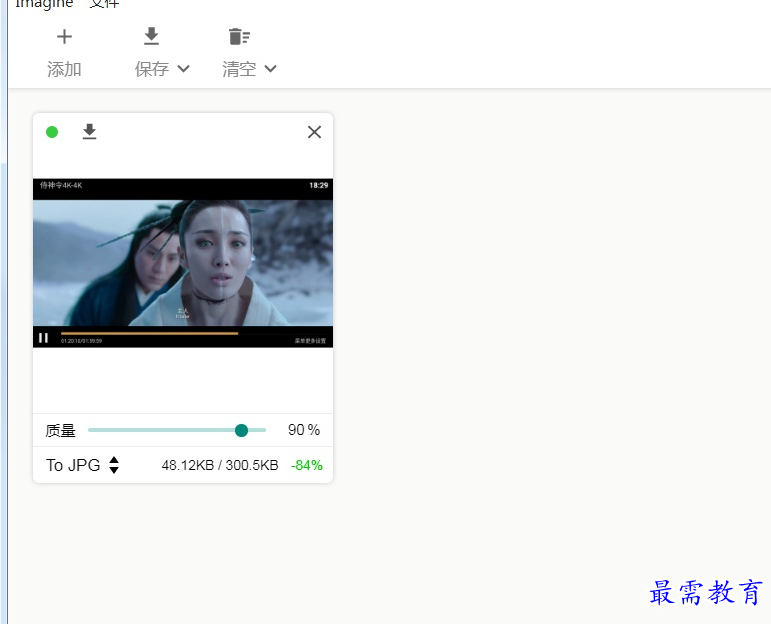Click the -84% compression ratio text
Screen dimensions: 771x624
click(307, 465)
